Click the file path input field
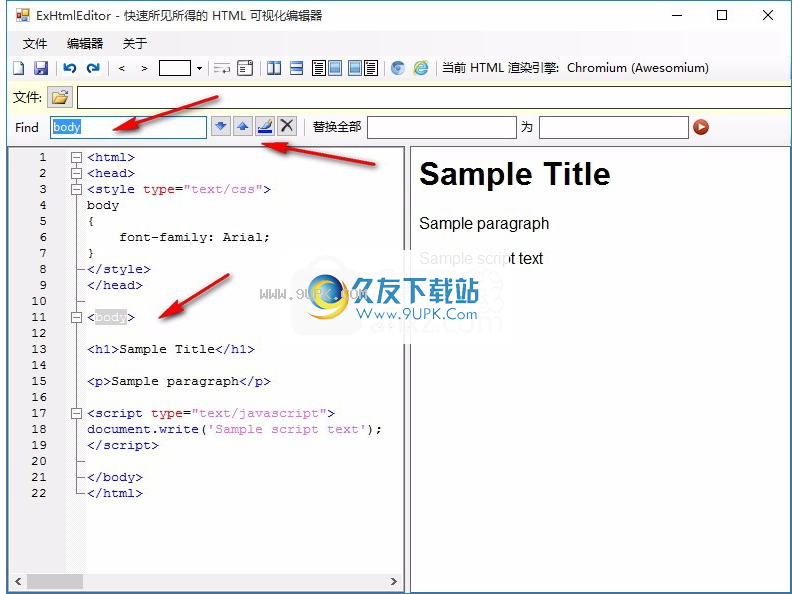Viewport: 793px width, 594px height. [434, 98]
